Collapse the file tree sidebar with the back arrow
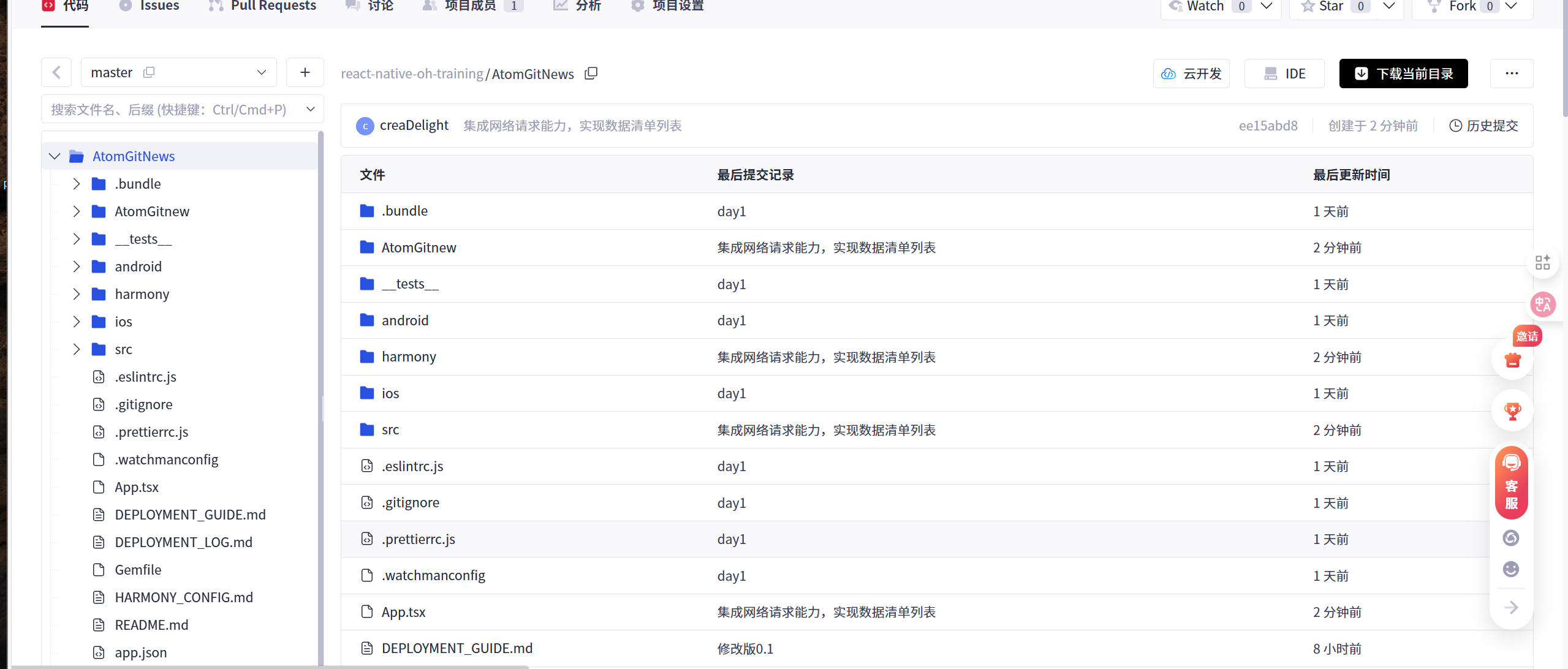Viewport: 1568px width, 669px height. coord(56,73)
